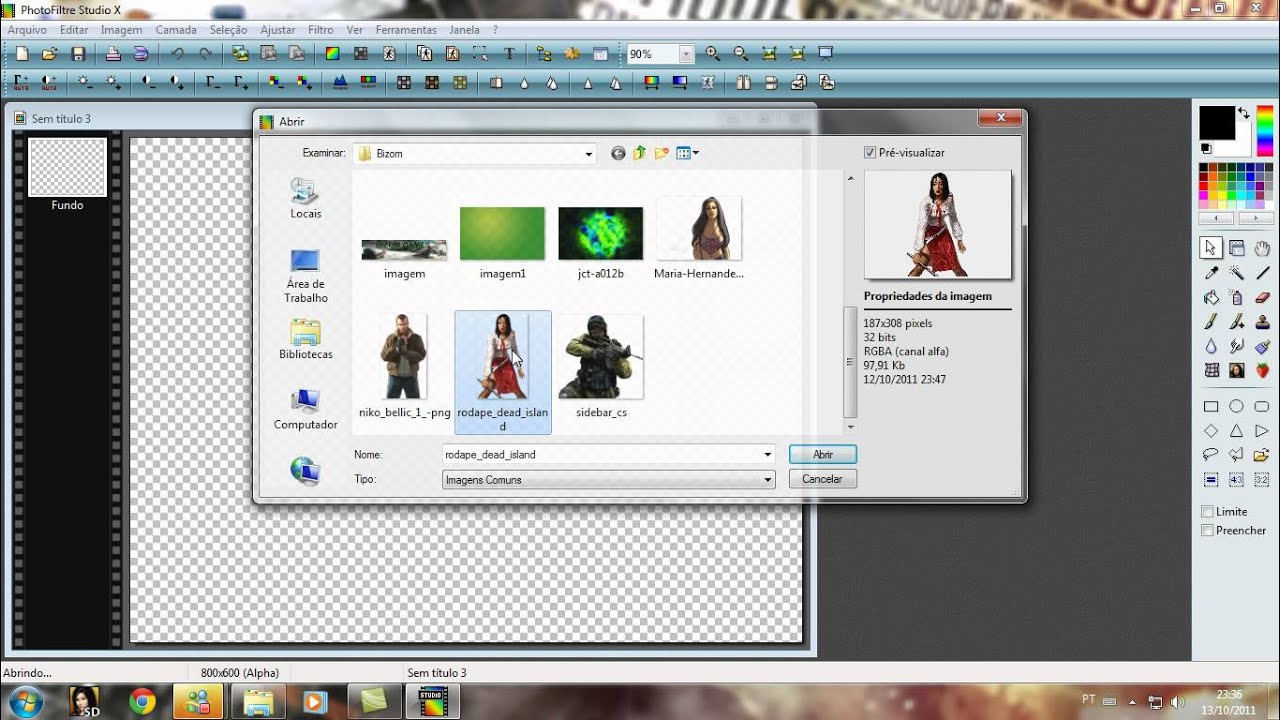
Task: Select the Fundo layer thumbnail
Action: (x=67, y=167)
